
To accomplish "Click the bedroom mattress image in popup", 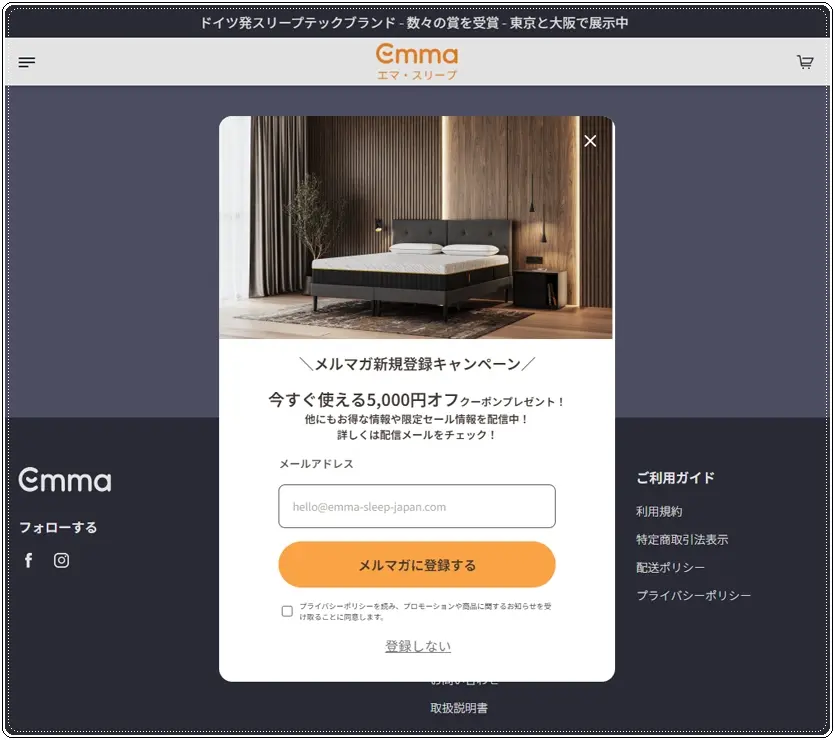I will coord(416,227).
